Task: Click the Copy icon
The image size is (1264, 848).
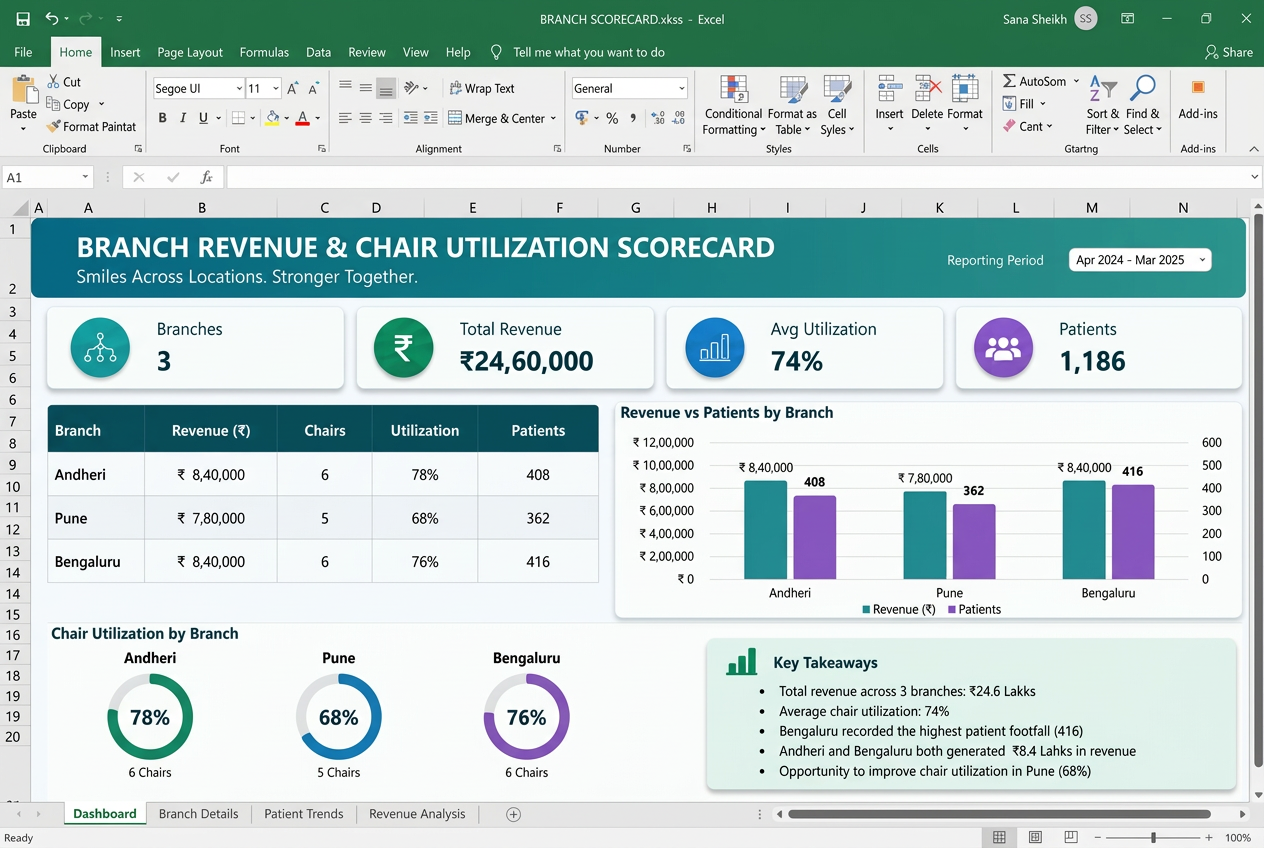Action: [x=54, y=104]
